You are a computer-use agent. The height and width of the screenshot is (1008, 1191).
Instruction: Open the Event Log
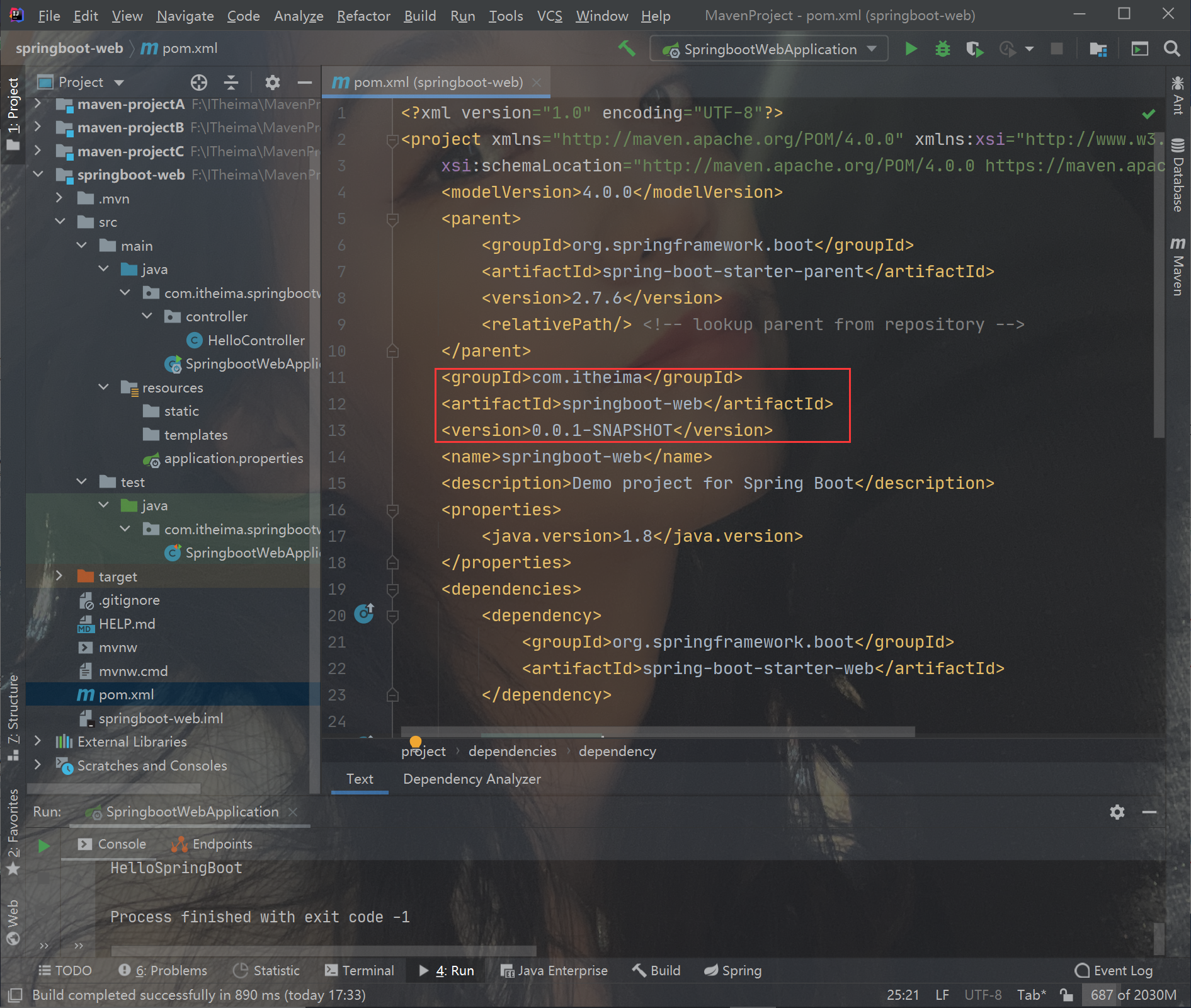pyautogui.click(x=1114, y=970)
